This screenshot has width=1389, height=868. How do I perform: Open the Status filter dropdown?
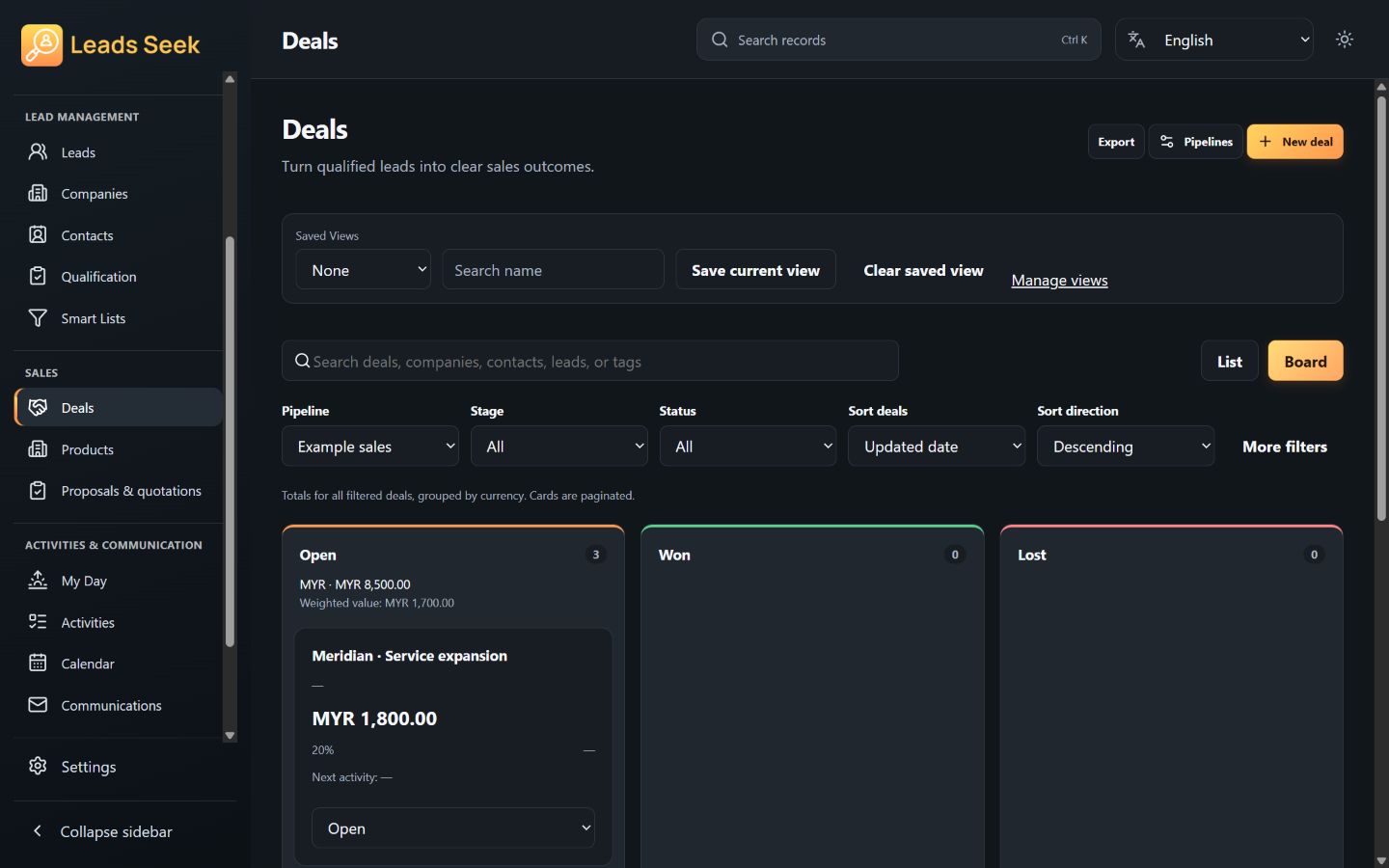click(748, 447)
